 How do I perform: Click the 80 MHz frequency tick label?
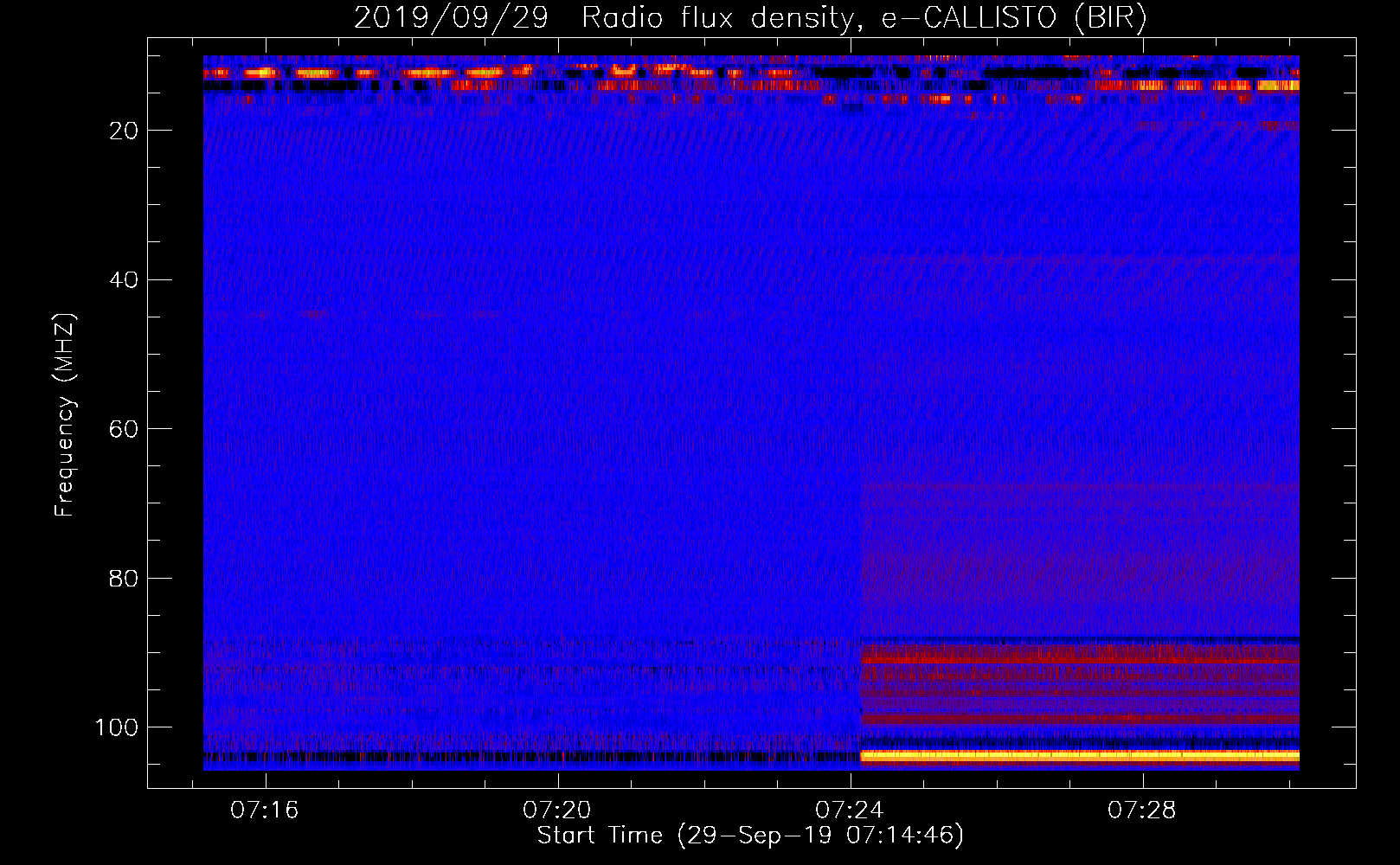tap(124, 579)
